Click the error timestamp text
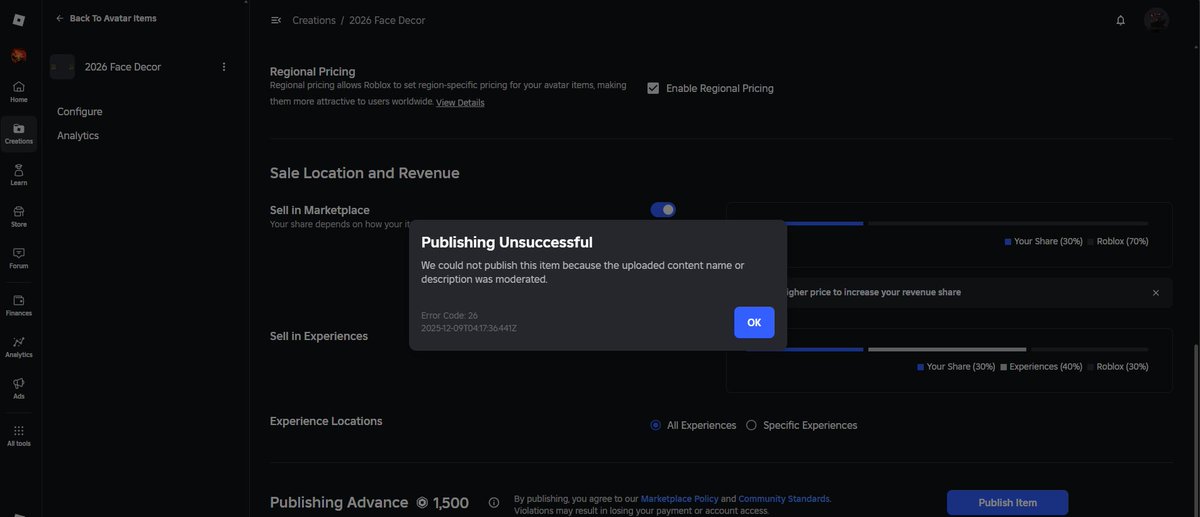The image size is (1200, 517). pos(469,328)
